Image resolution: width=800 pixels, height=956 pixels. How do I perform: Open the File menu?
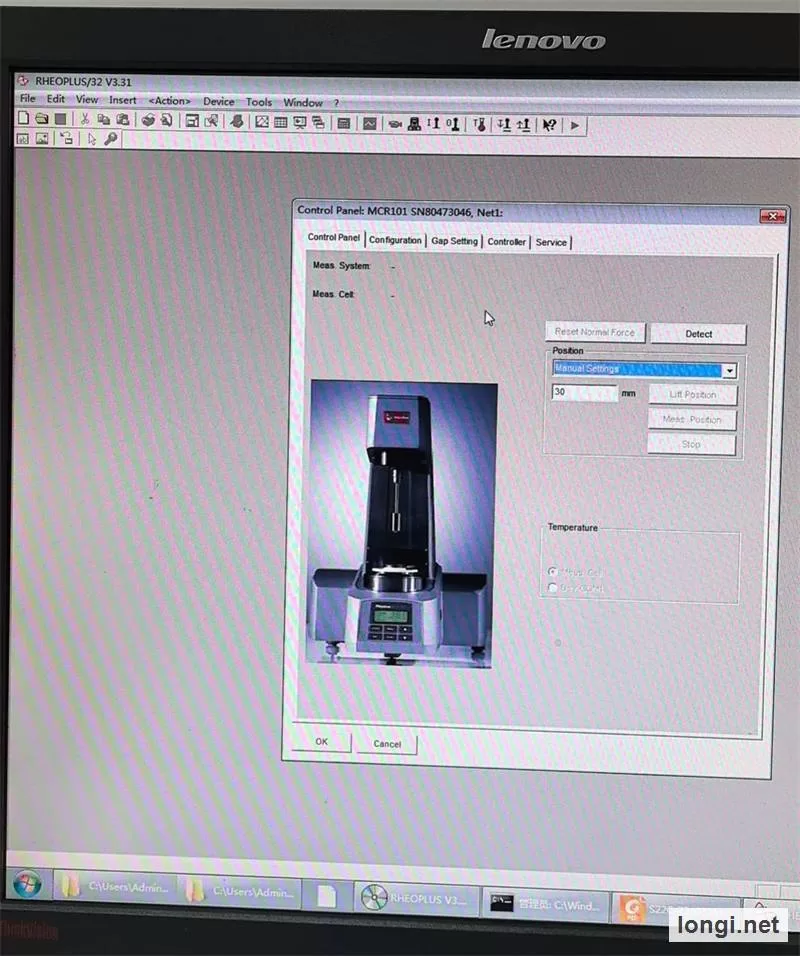point(27,98)
